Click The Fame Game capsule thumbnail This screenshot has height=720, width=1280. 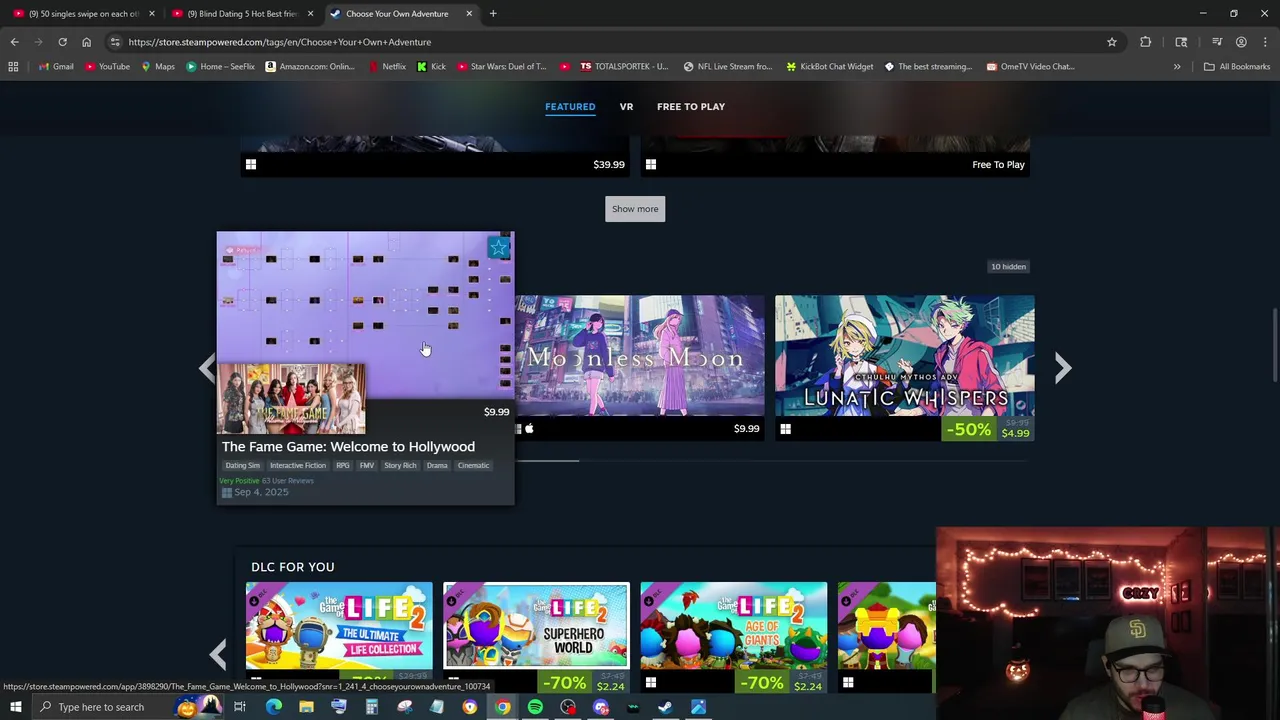click(x=291, y=398)
